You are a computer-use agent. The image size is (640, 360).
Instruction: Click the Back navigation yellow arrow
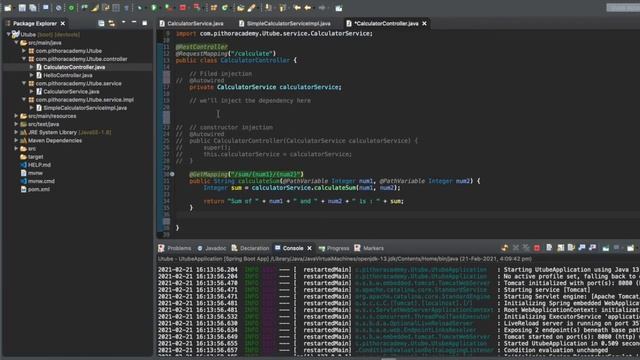307,8
